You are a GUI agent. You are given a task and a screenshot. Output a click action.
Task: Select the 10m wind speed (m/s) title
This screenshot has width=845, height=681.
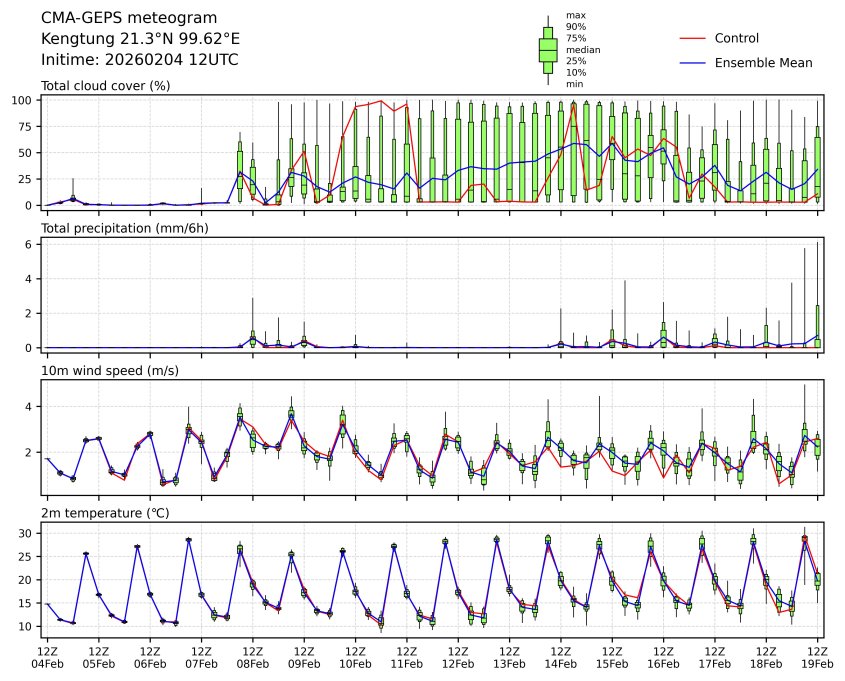[105, 371]
